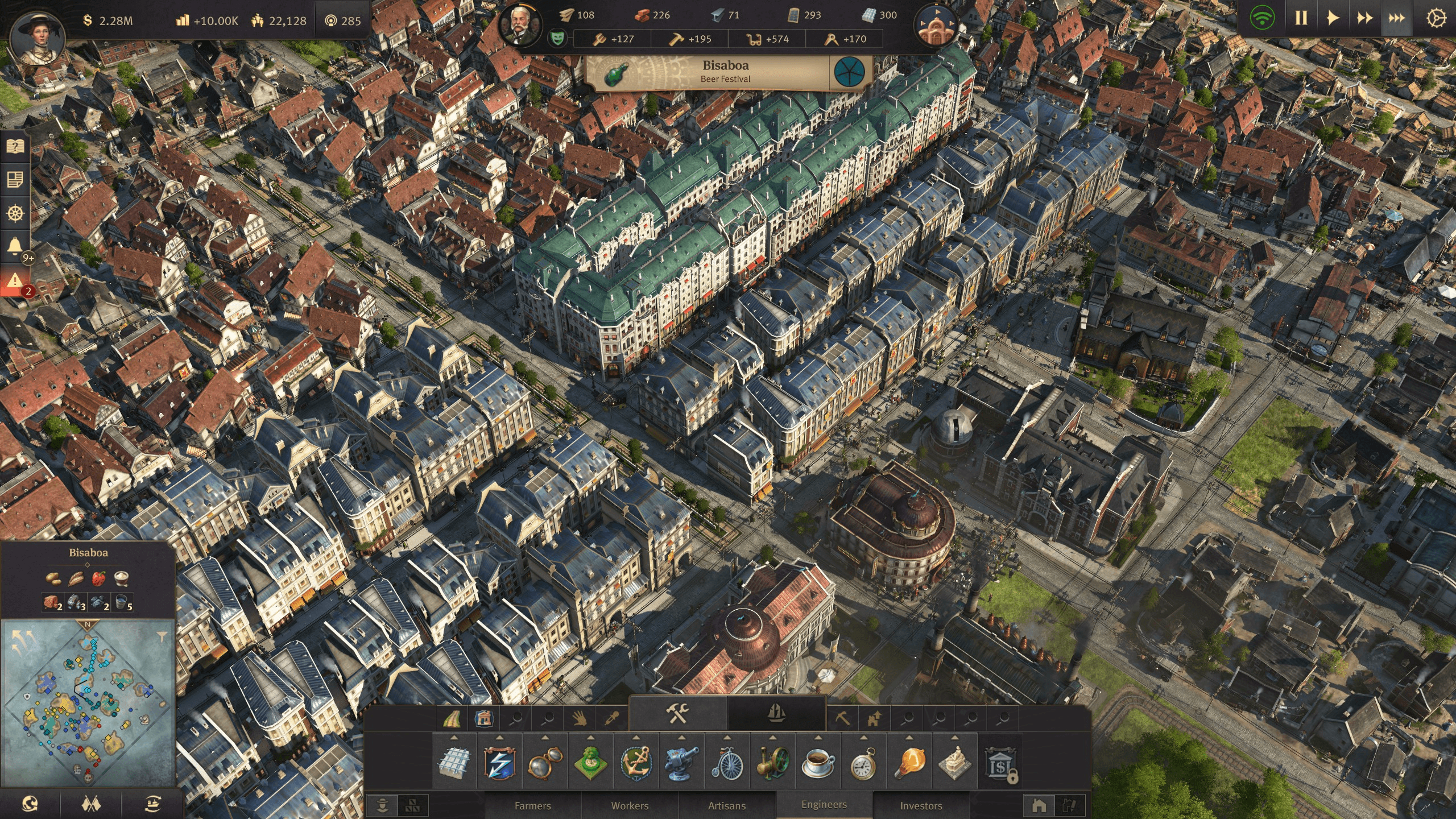
Task: Click the 22,128 population counter
Action: (279, 21)
